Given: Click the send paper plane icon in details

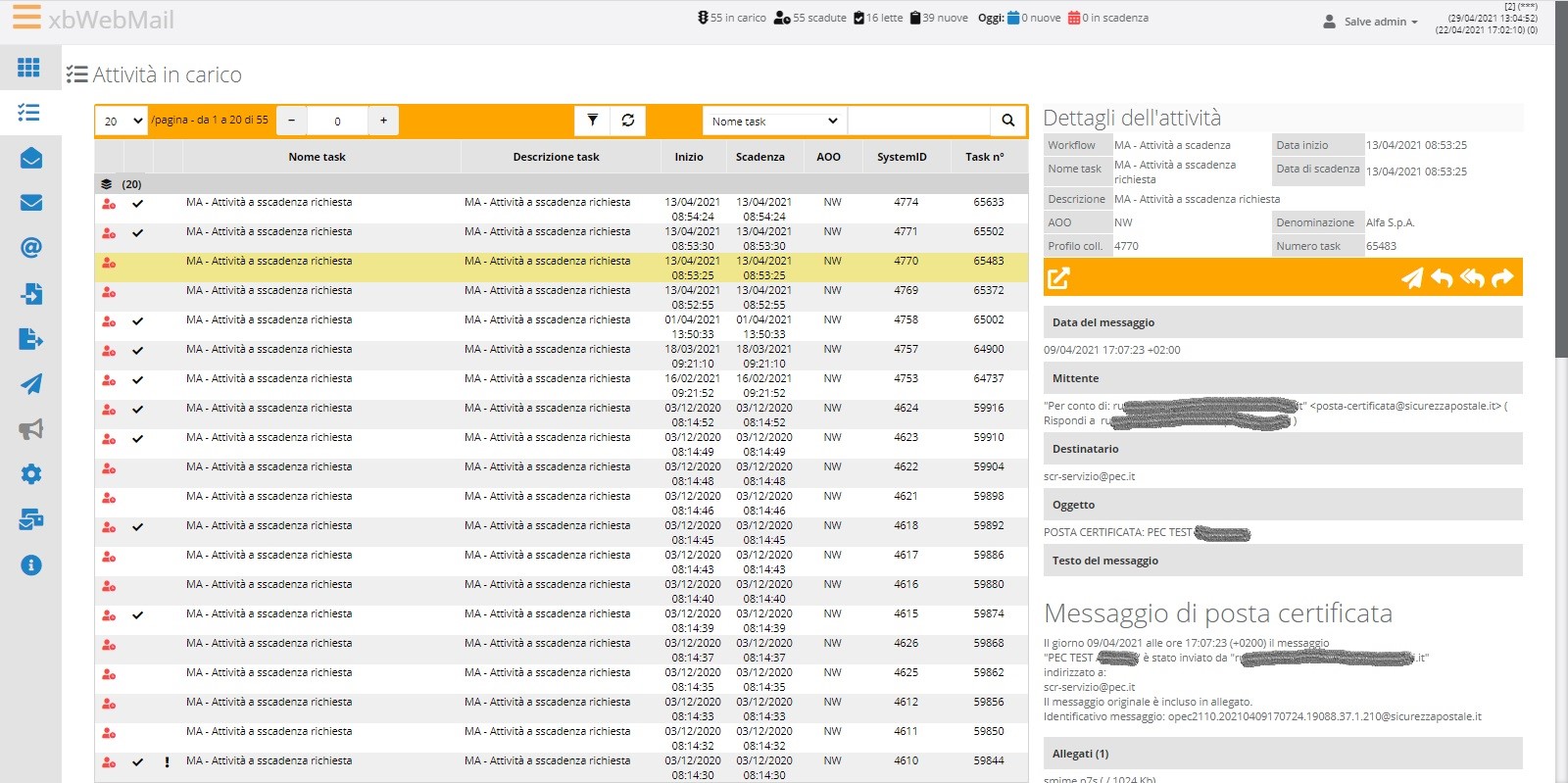Looking at the screenshot, I should [x=1411, y=278].
